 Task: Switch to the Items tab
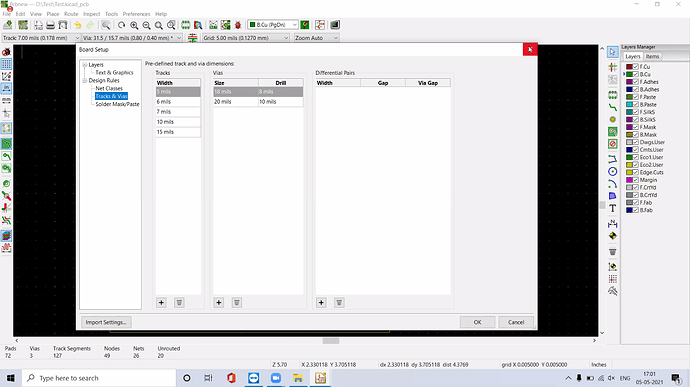pyautogui.click(x=652, y=56)
